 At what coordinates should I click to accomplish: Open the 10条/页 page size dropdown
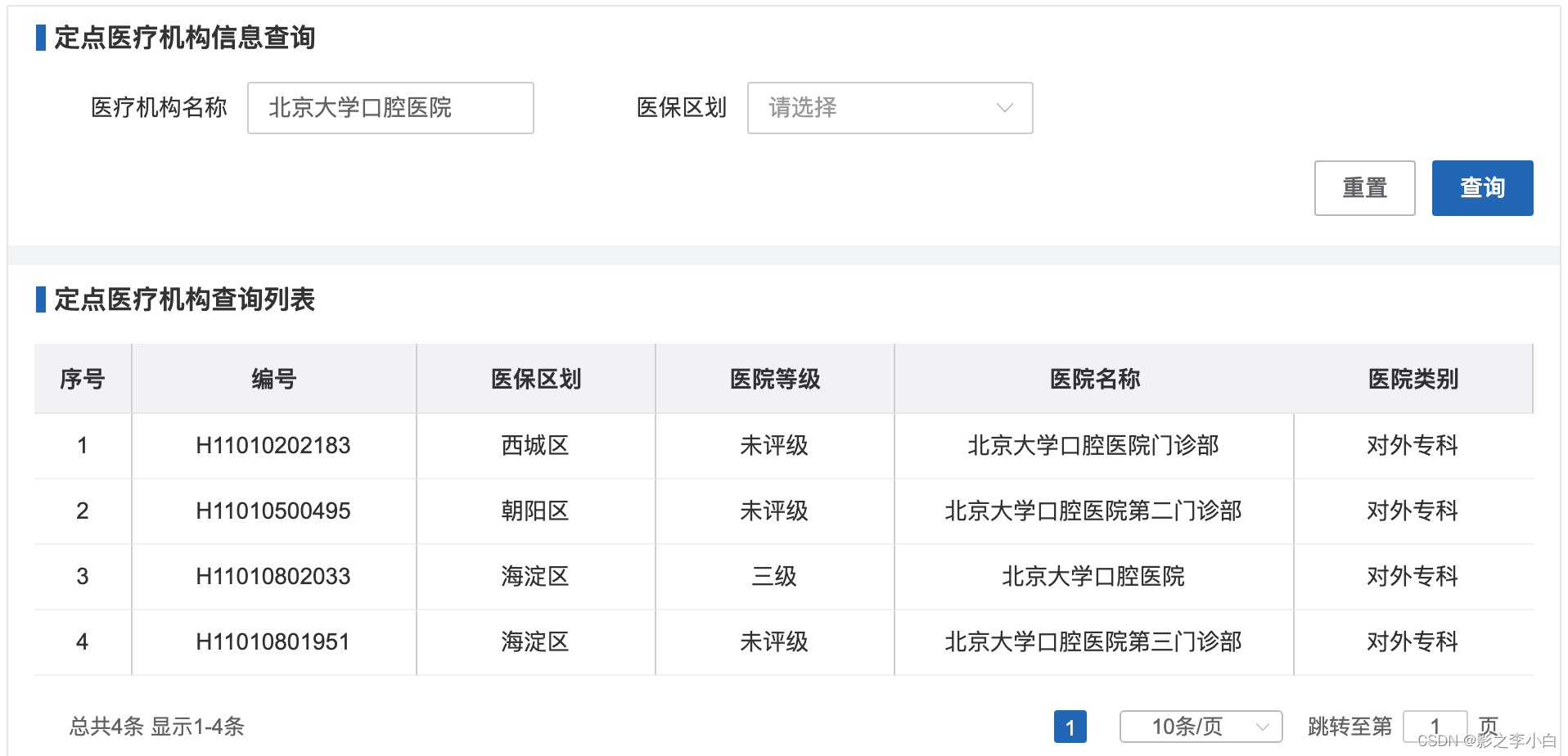pos(1201,727)
